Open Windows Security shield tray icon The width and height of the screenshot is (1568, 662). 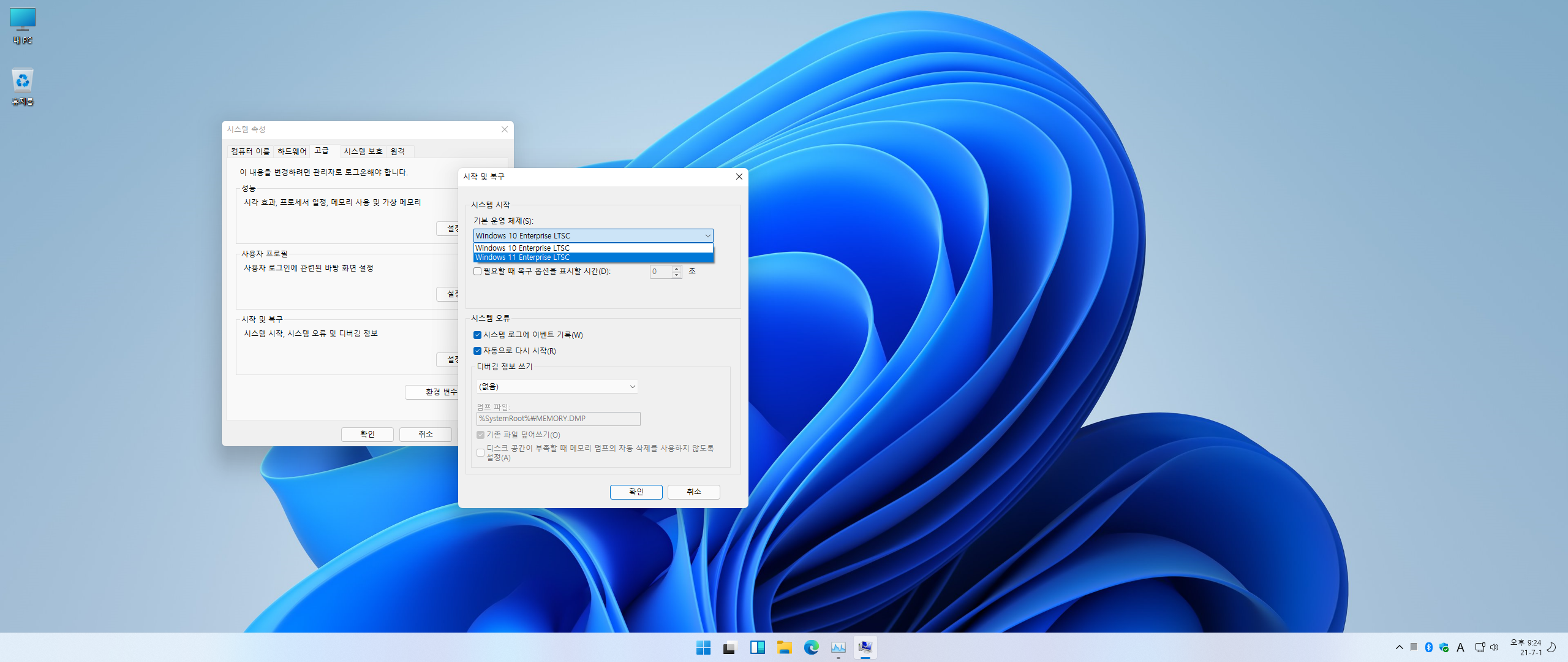[x=1444, y=647]
